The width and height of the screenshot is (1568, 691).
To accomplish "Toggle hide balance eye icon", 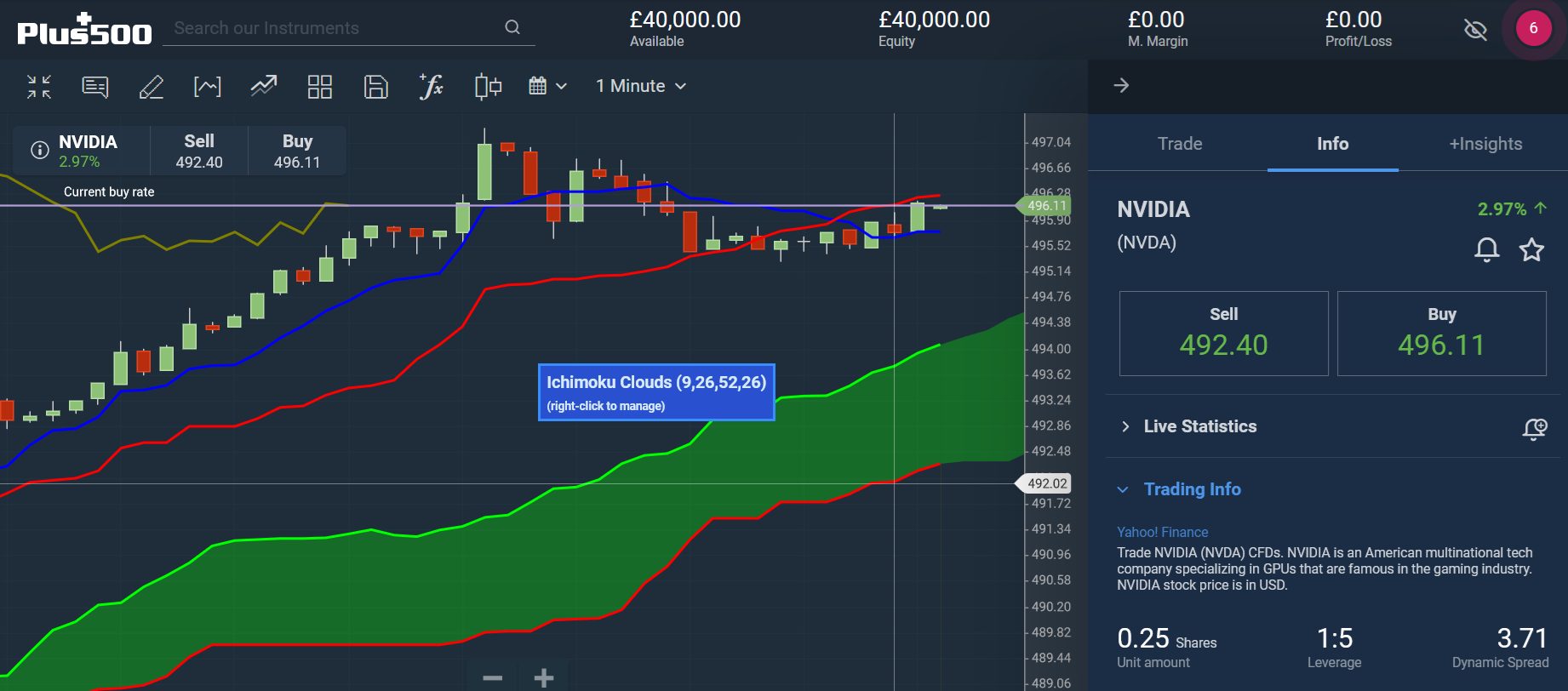I will coord(1474,30).
